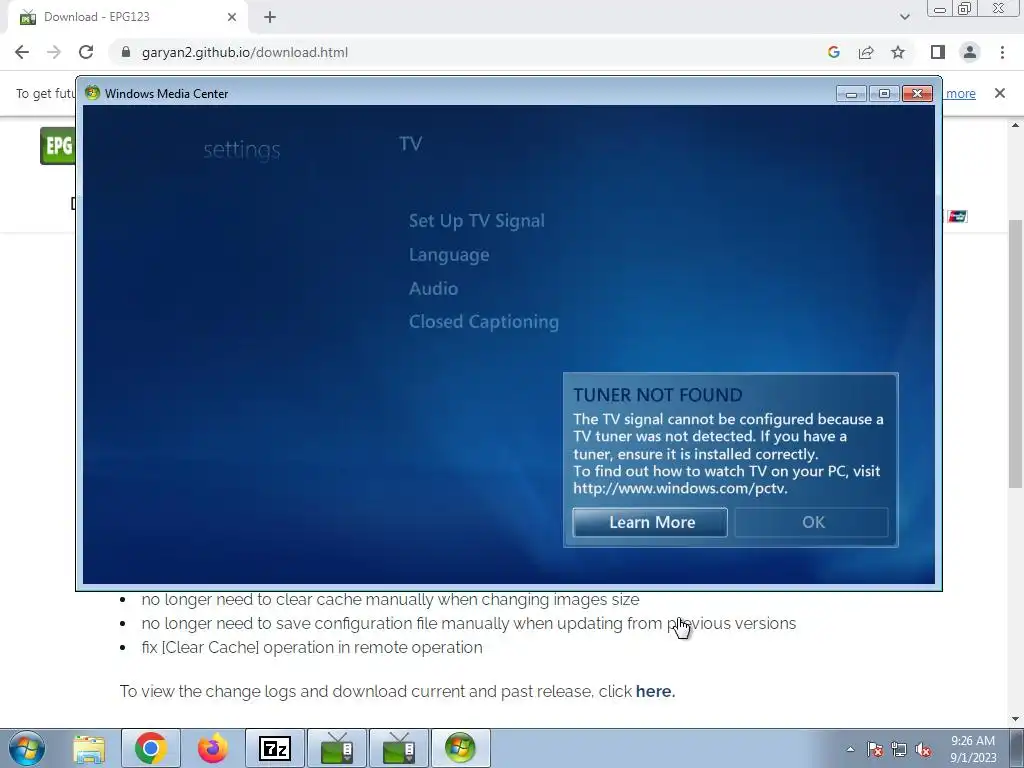Toggle Chrome side panel icon
The height and width of the screenshot is (768, 1024).
938,52
